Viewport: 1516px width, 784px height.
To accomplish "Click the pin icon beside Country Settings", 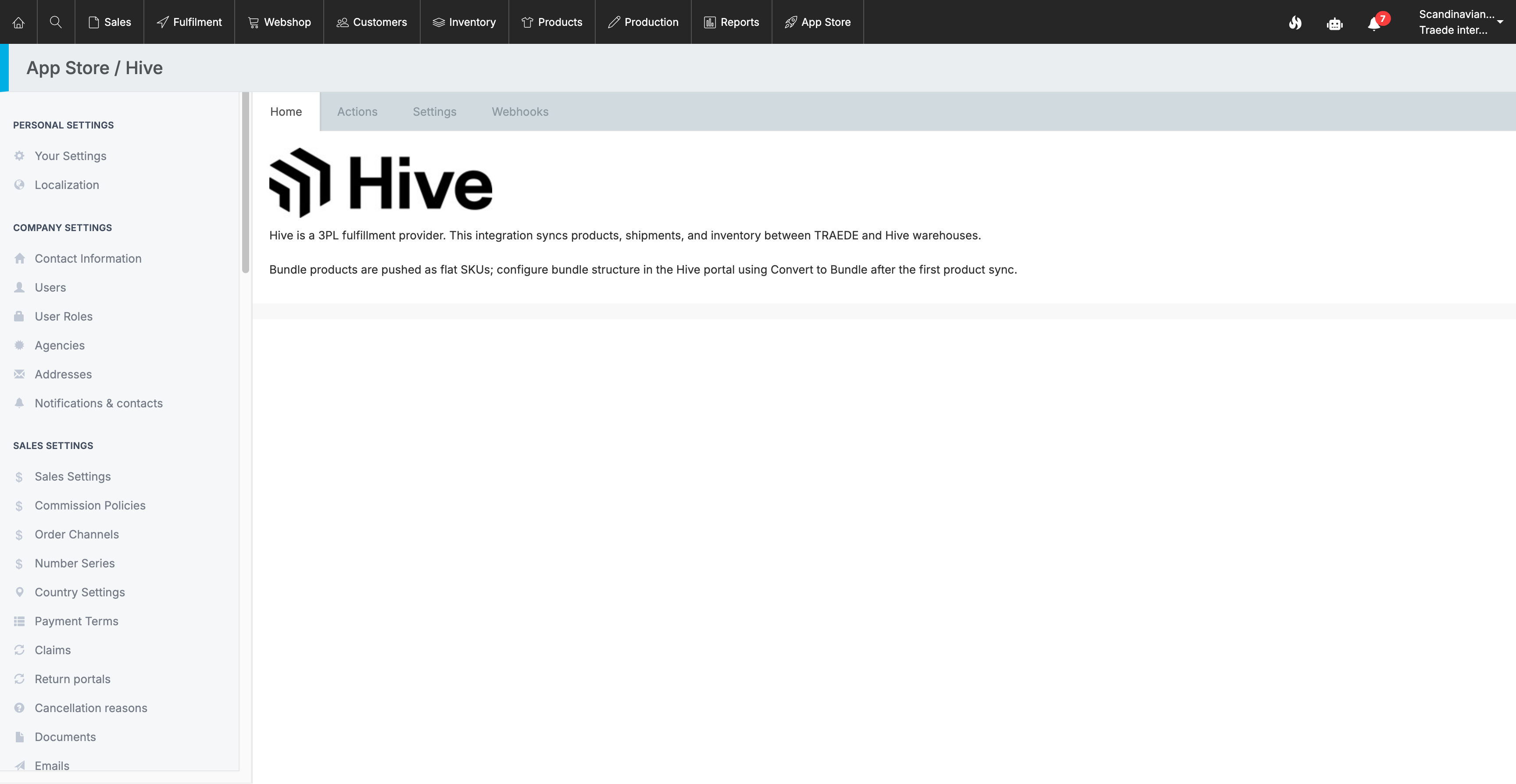I will pos(19,592).
